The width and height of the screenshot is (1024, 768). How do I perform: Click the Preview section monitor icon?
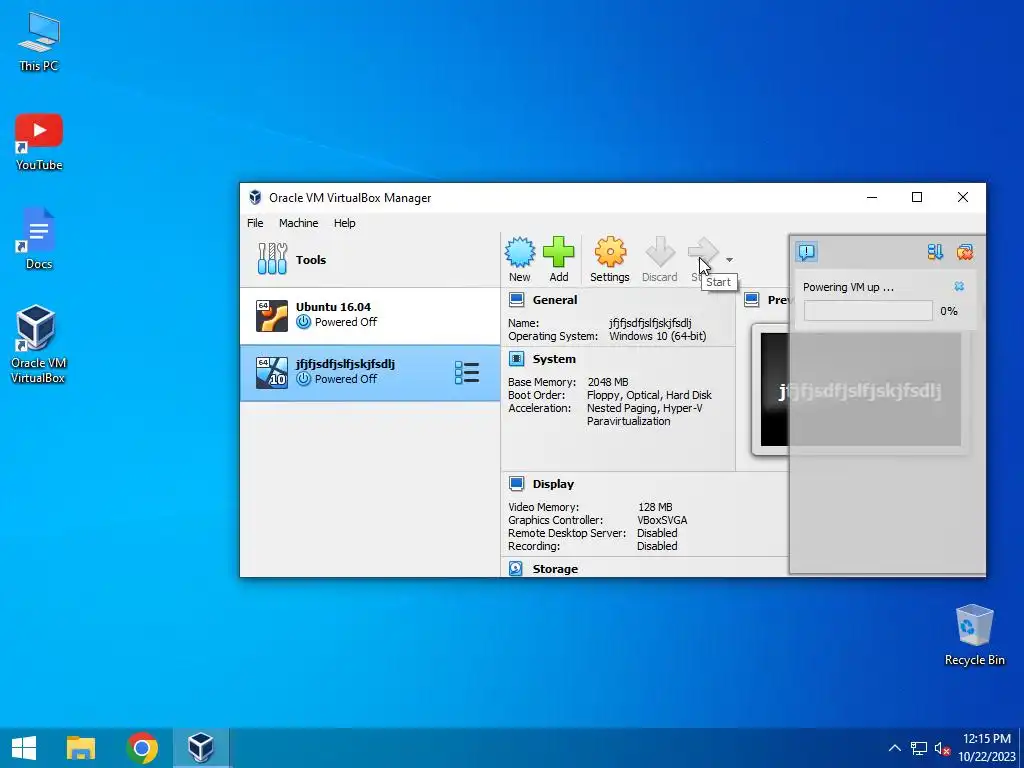[752, 300]
